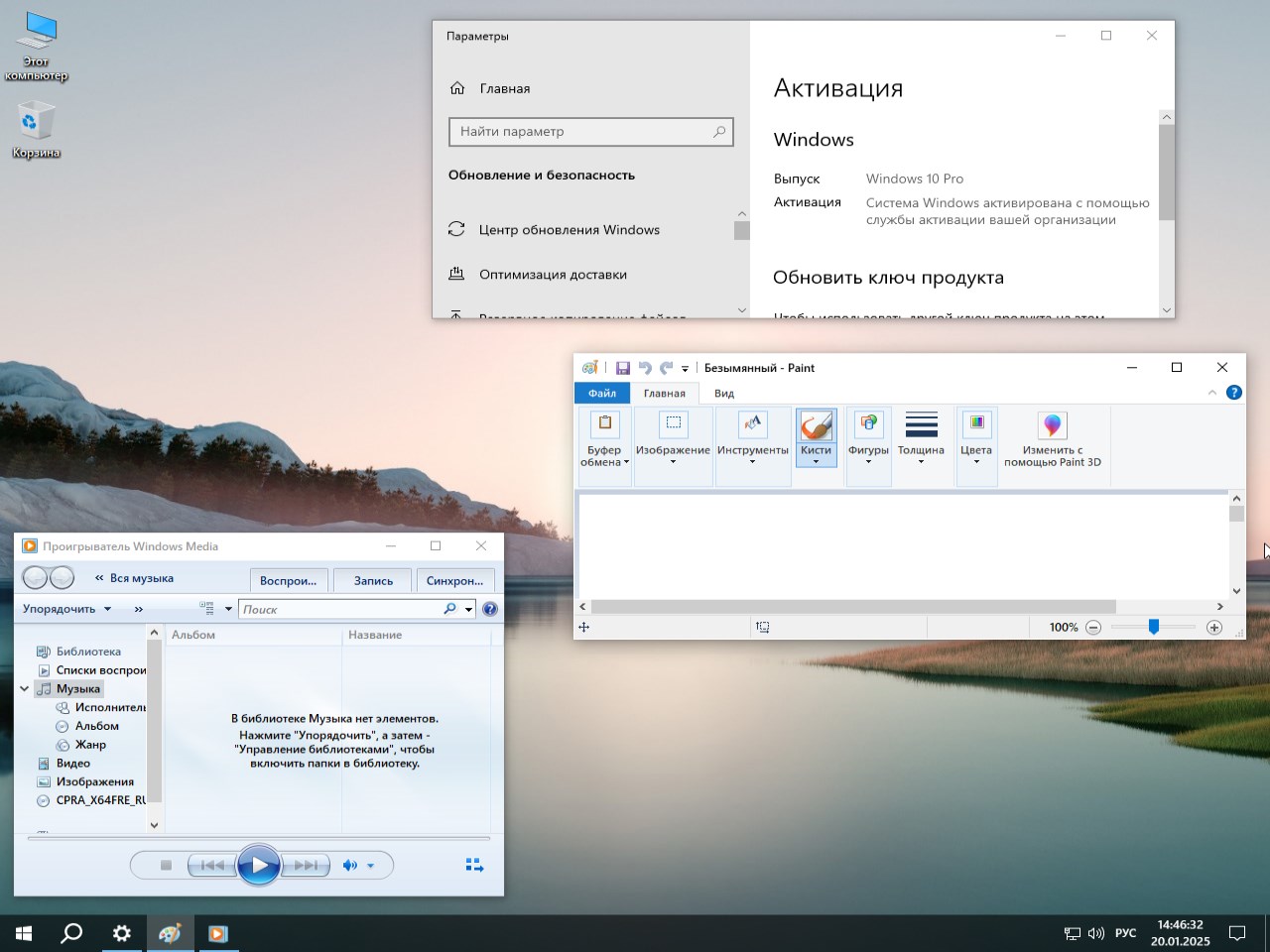The height and width of the screenshot is (952, 1270).
Task: Click the Поиск field in Media Player
Action: click(x=341, y=609)
